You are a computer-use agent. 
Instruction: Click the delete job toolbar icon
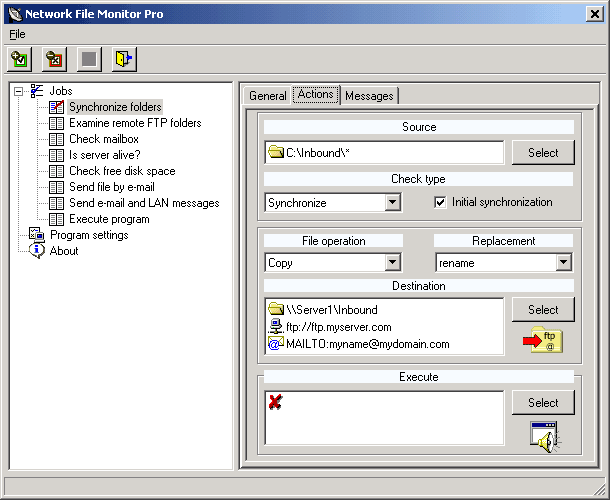pyautogui.click(x=54, y=60)
